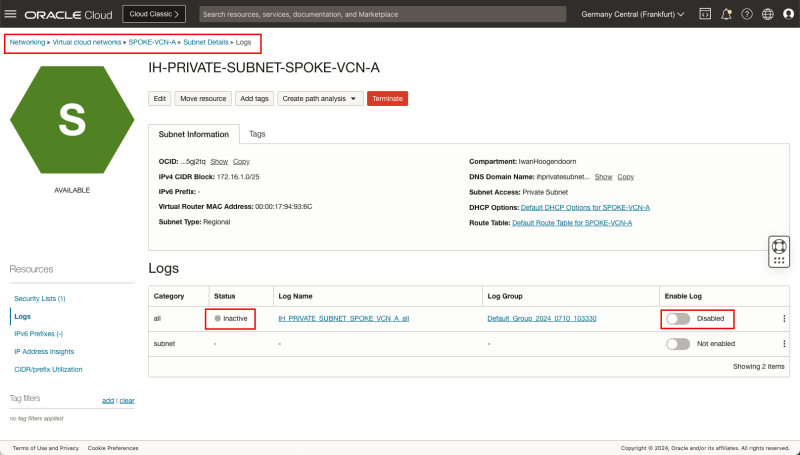This screenshot has width=800, height=455.
Task: Click the red Terminate button
Action: coord(388,99)
